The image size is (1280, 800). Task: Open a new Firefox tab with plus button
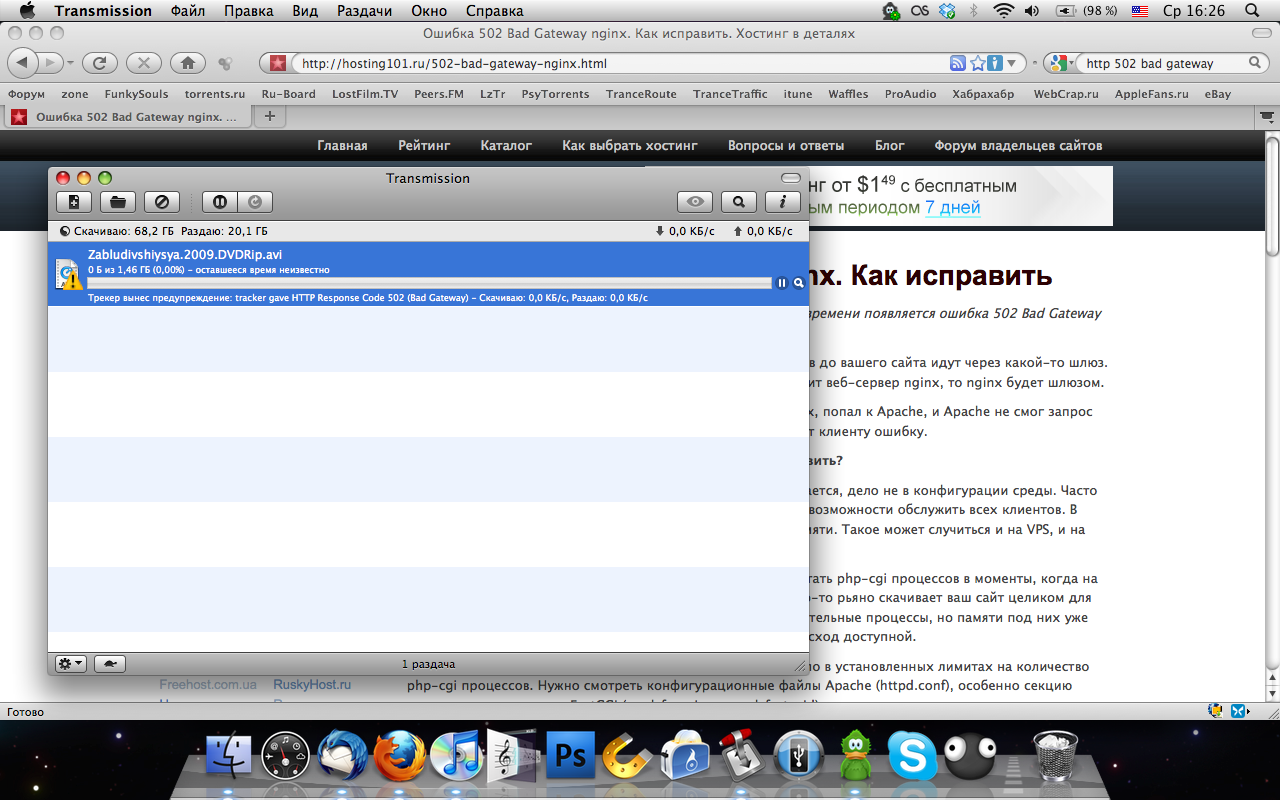coord(269,116)
